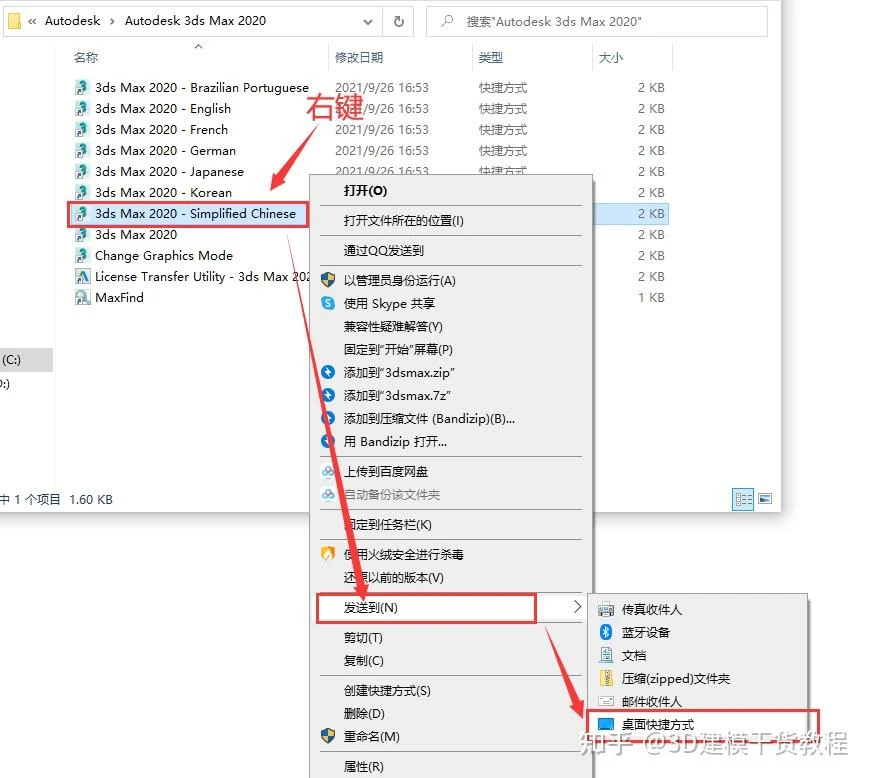Select 桌面快捷方式 in Send to submenu
The height and width of the screenshot is (778, 870).
(x=657, y=724)
